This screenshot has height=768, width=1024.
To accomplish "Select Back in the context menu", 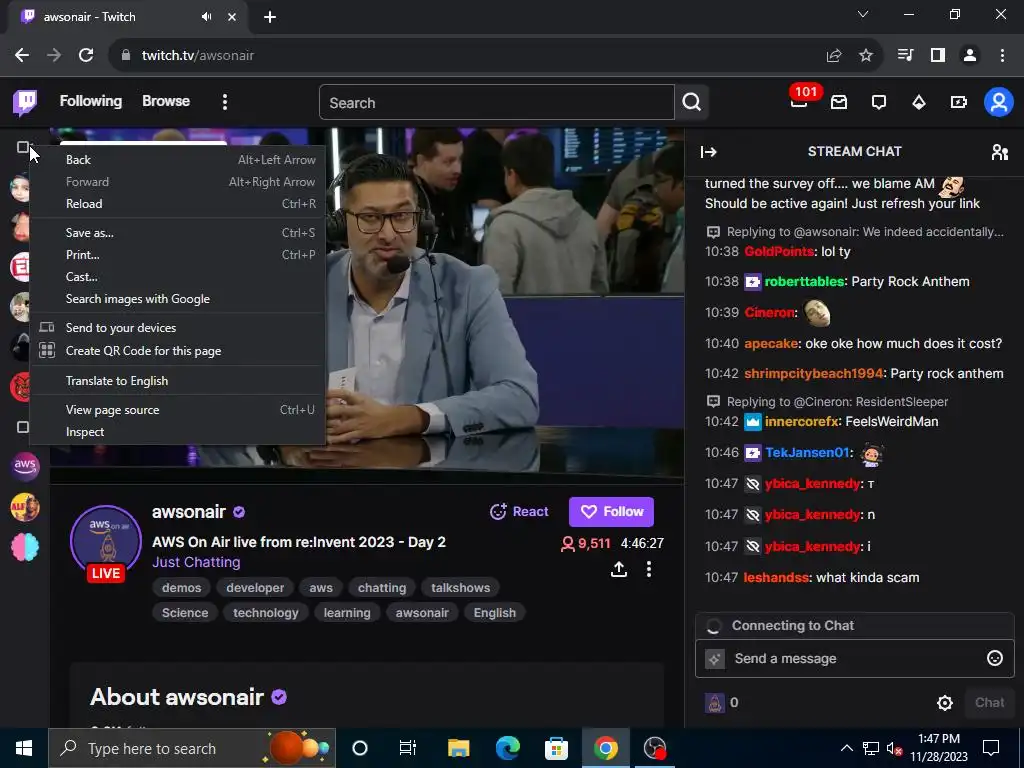I will (178, 160).
